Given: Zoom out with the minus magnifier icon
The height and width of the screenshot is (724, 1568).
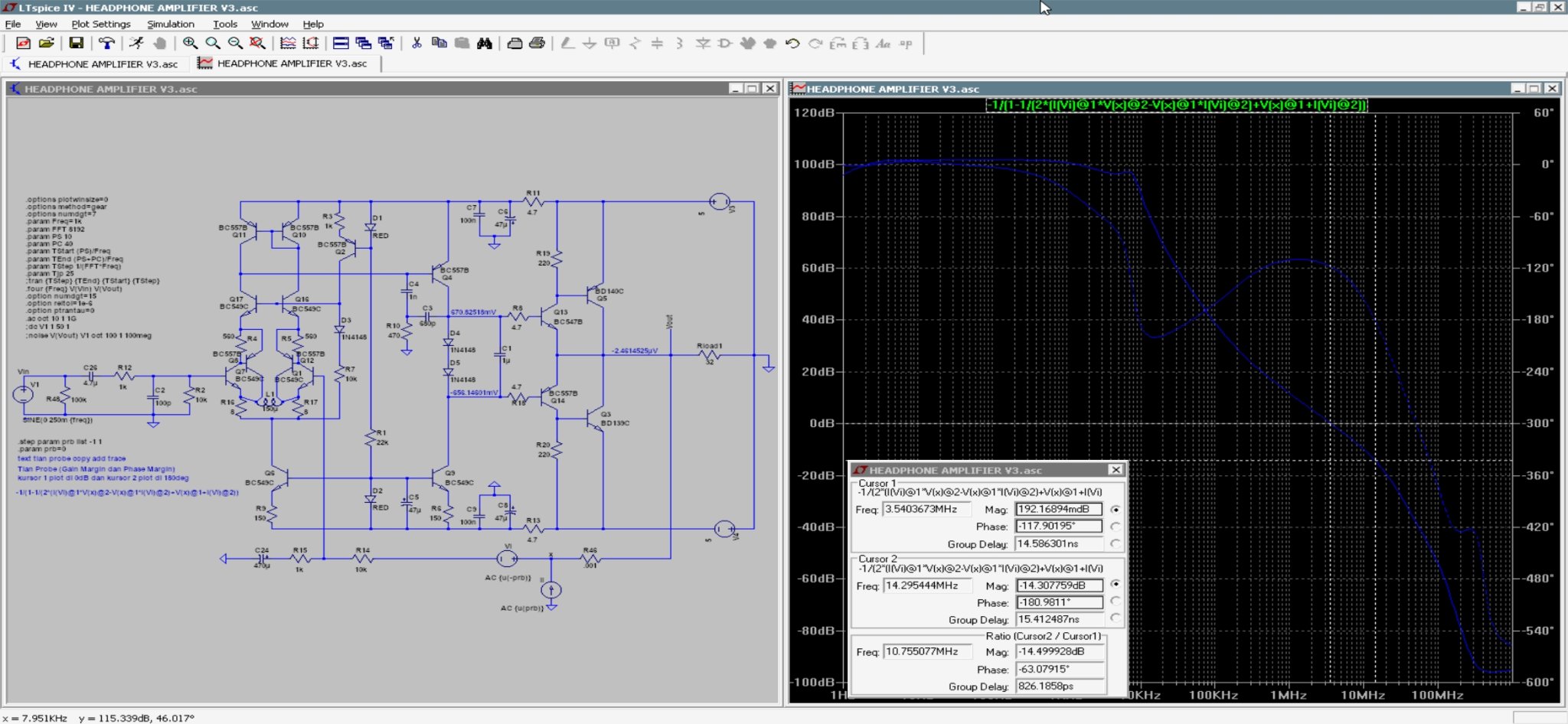Looking at the screenshot, I should pos(235,44).
